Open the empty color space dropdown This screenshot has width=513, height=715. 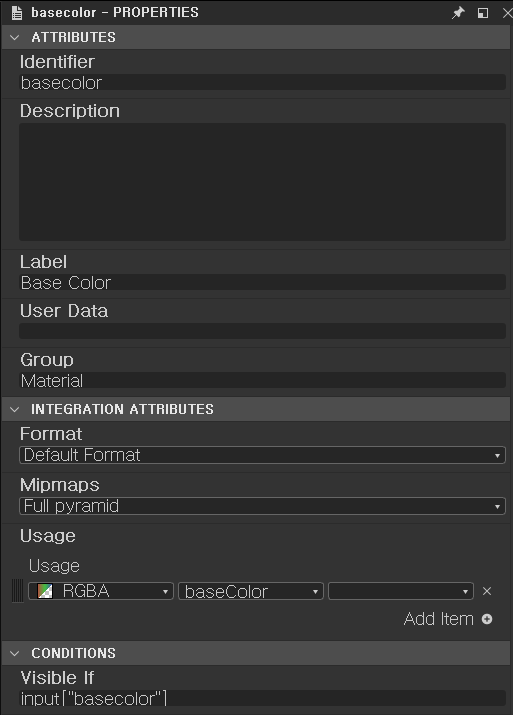401,591
